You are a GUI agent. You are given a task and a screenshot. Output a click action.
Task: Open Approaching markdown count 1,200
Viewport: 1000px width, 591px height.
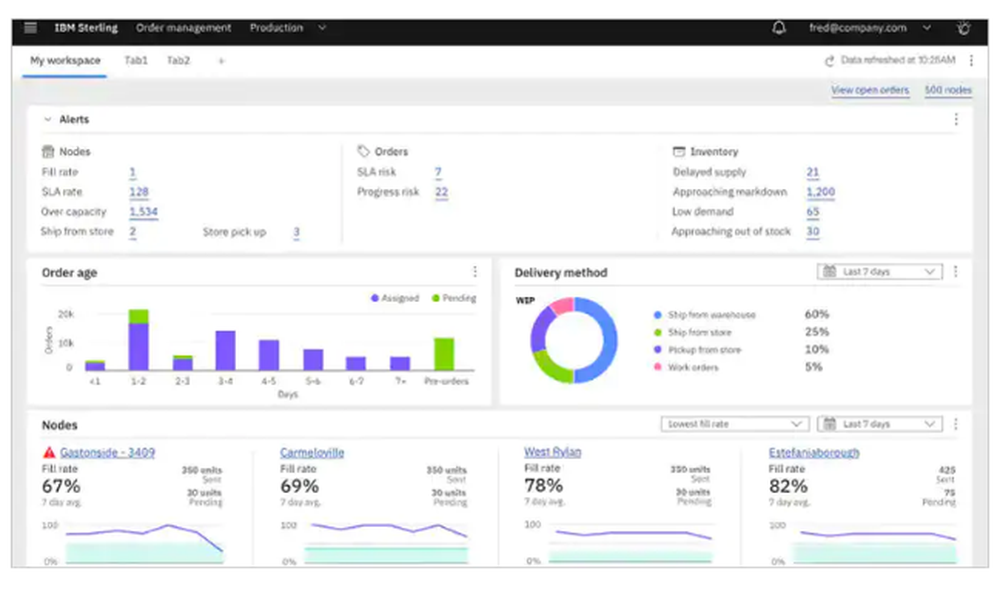821,192
